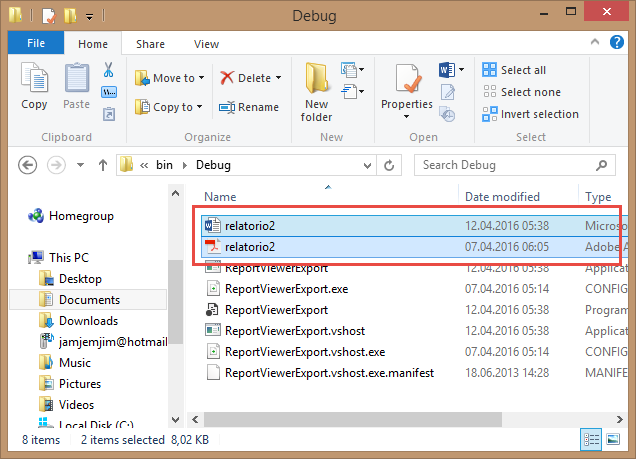
Task: Open the File menu tab
Action: (x=36, y=44)
